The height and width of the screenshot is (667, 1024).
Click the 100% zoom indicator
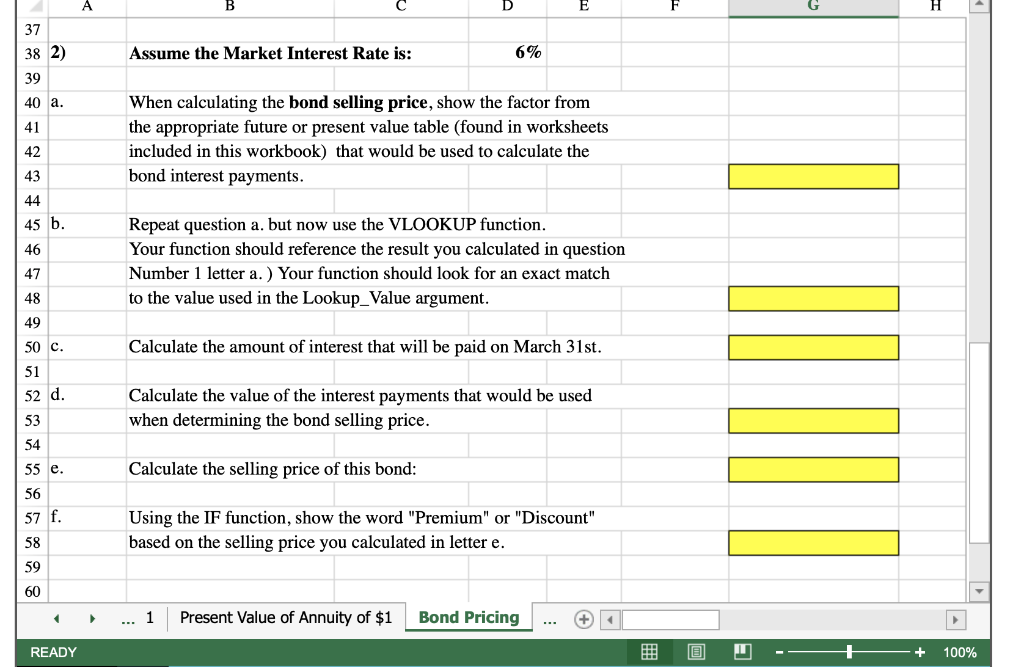[960, 651]
